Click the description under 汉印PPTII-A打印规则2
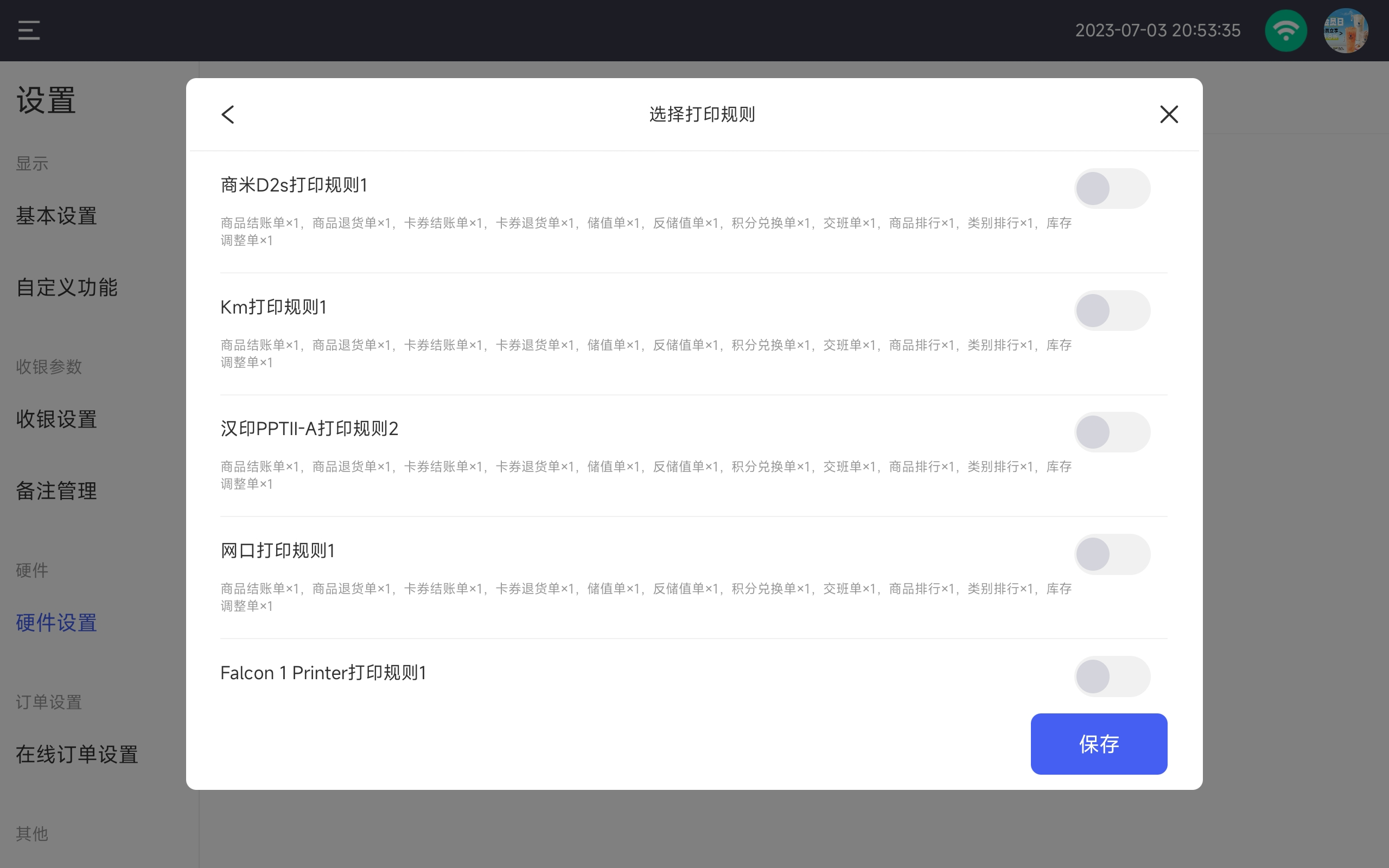Image resolution: width=1389 pixels, height=868 pixels. pyautogui.click(x=646, y=475)
